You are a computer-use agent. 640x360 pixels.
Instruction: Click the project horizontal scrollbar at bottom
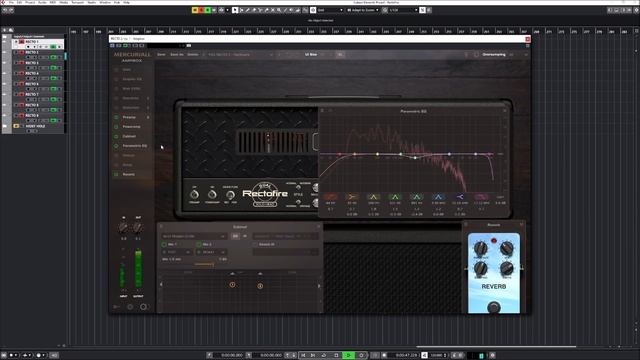click(496, 347)
